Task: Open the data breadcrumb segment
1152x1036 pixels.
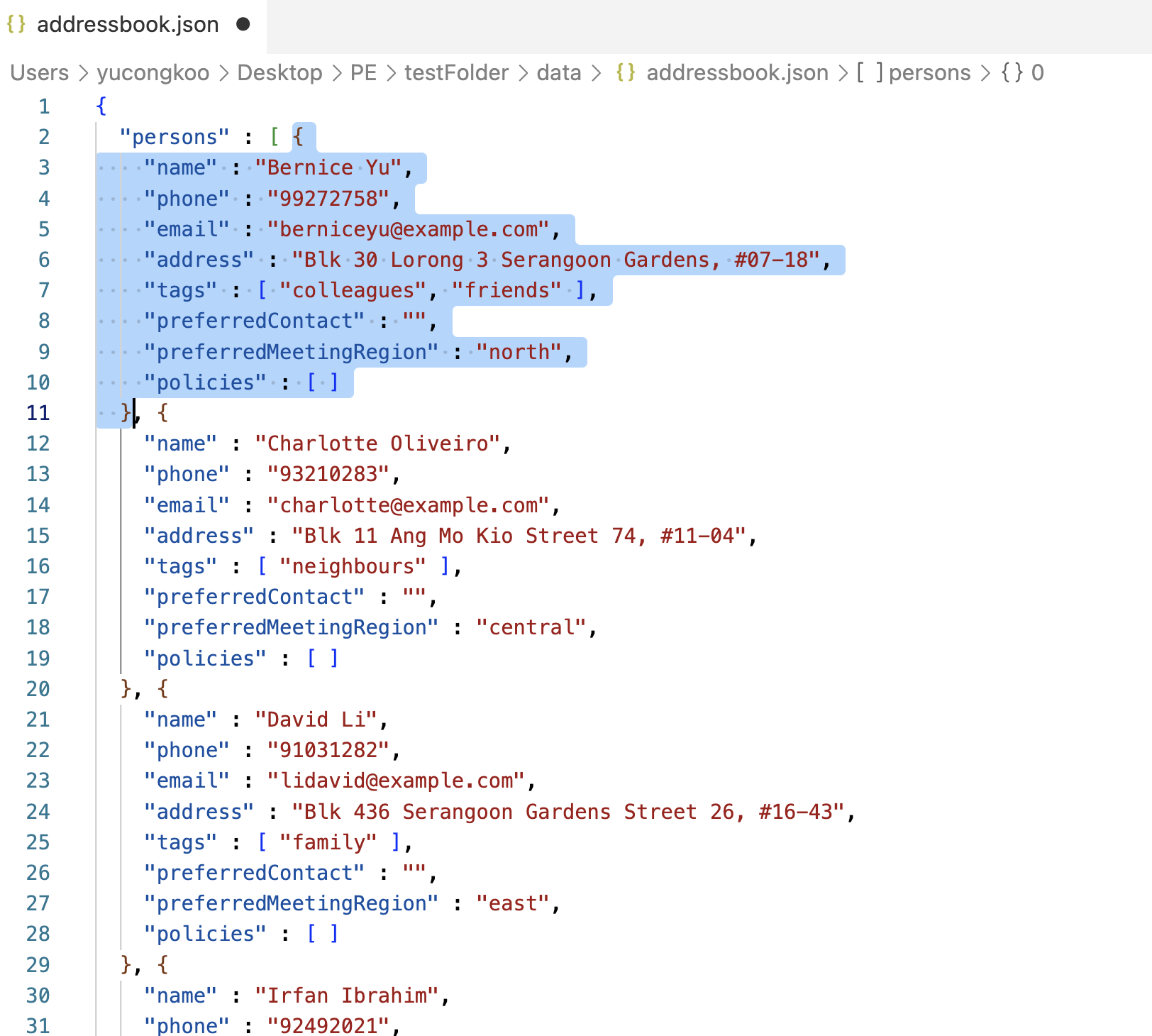Action: coord(559,73)
